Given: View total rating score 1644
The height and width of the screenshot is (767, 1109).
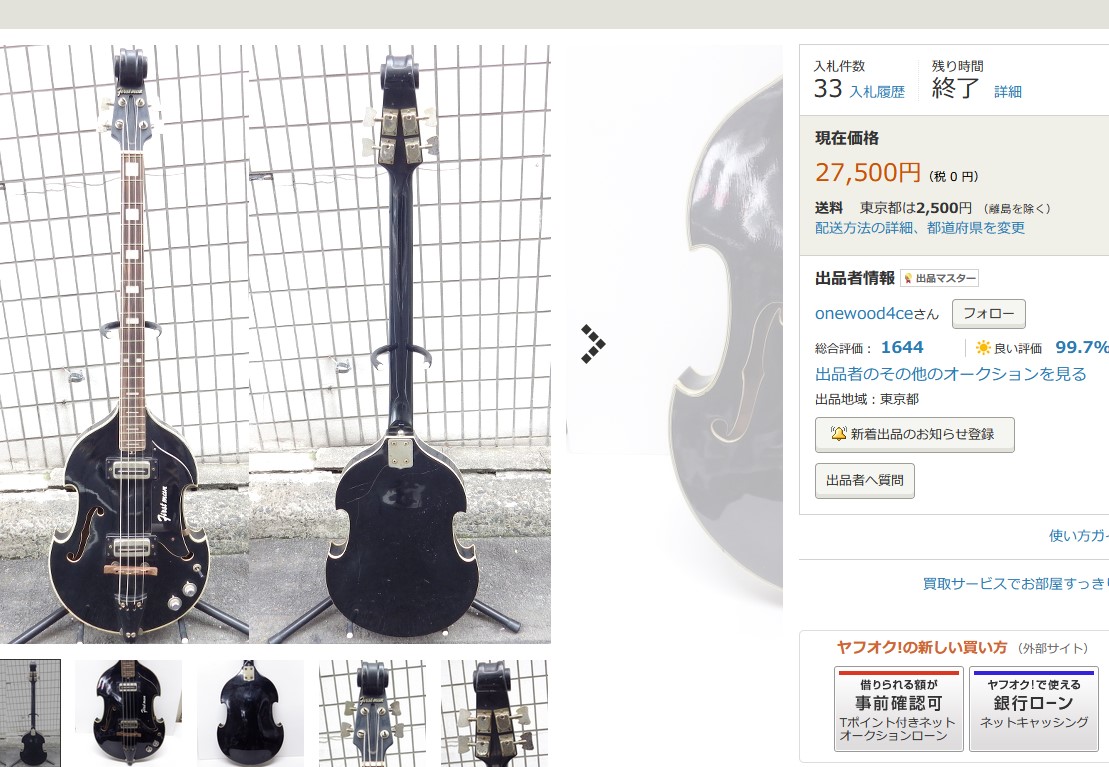Looking at the screenshot, I should [902, 347].
